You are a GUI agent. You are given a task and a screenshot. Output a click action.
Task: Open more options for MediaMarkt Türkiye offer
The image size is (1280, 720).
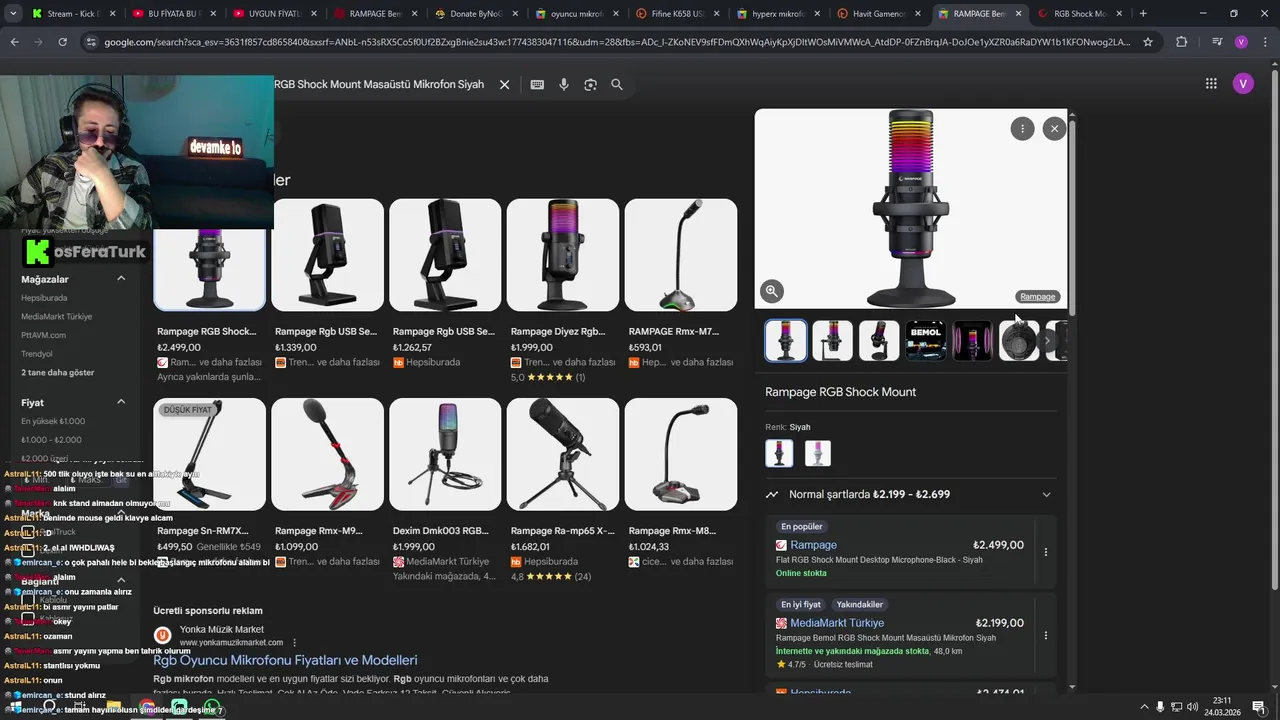pyautogui.click(x=1046, y=635)
